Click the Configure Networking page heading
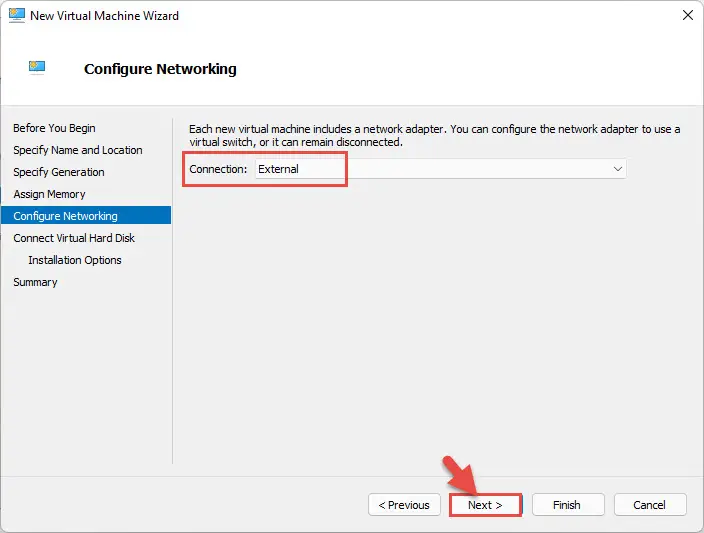This screenshot has height=533, width=704. [160, 69]
